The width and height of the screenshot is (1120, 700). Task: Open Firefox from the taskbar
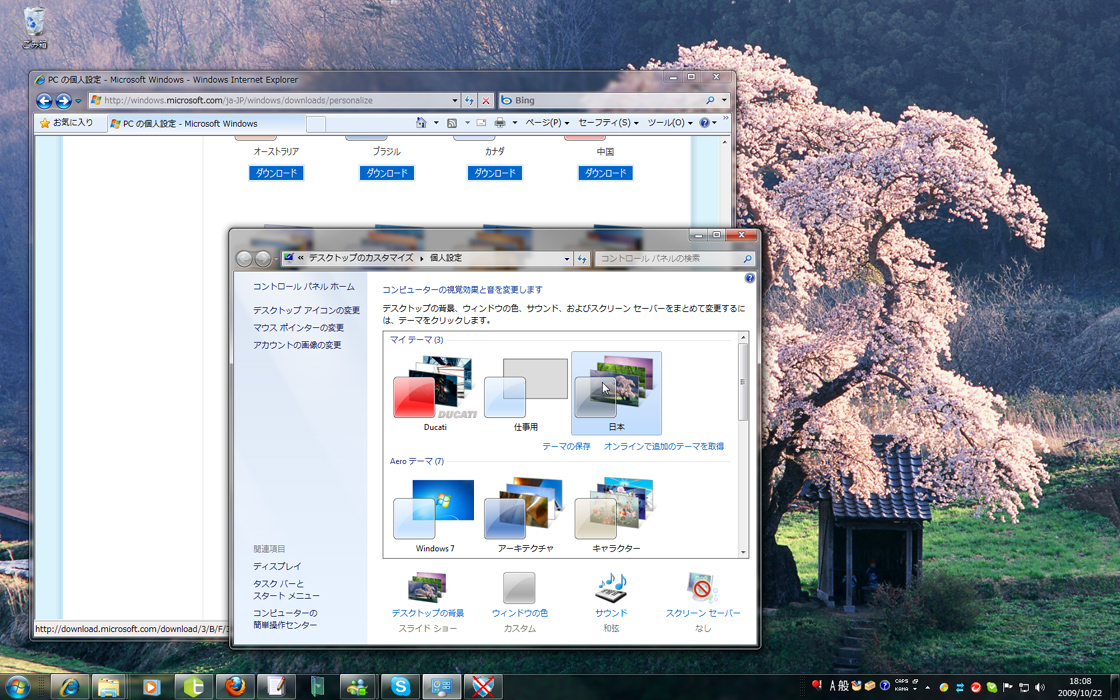pyautogui.click(x=235, y=687)
